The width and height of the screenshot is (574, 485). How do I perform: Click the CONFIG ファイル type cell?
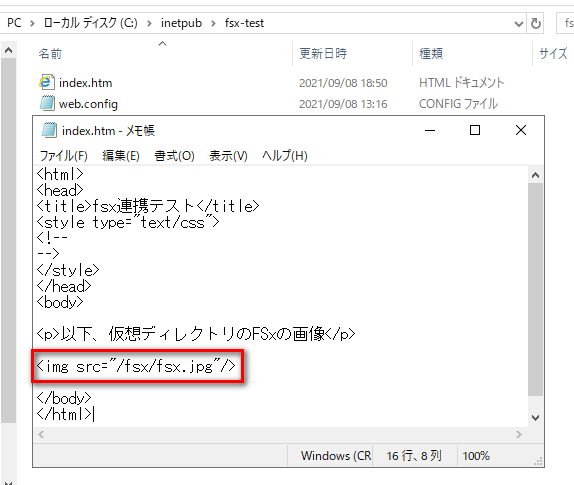458,104
